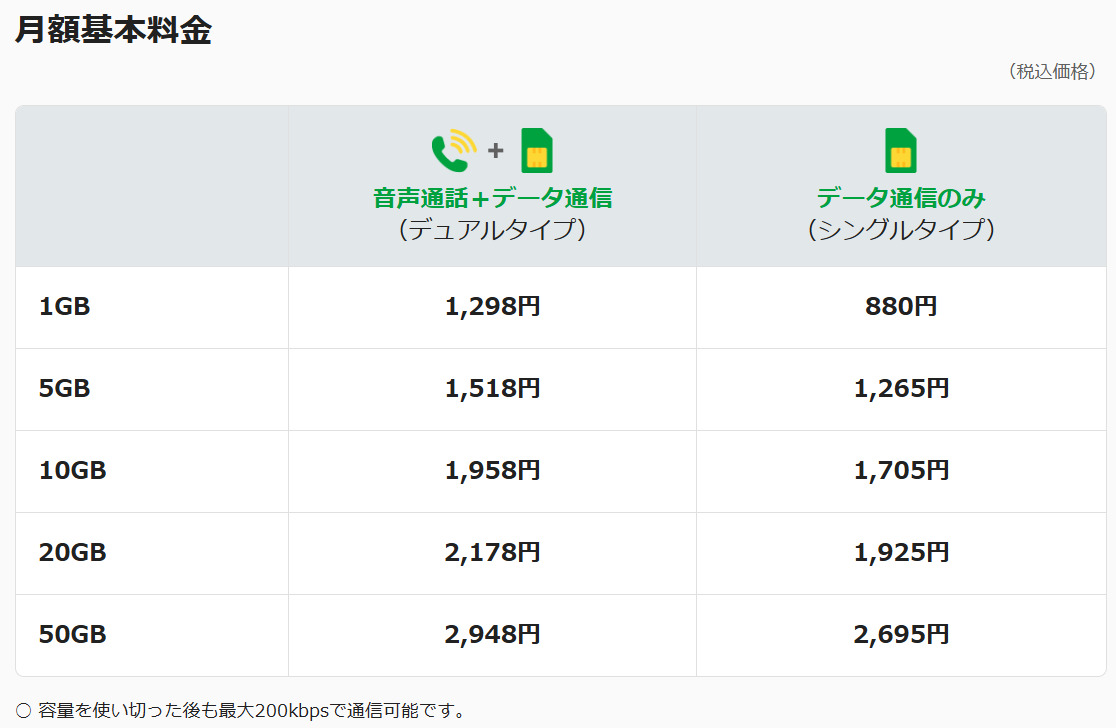Click the 月額基本料金 heading

(113, 30)
